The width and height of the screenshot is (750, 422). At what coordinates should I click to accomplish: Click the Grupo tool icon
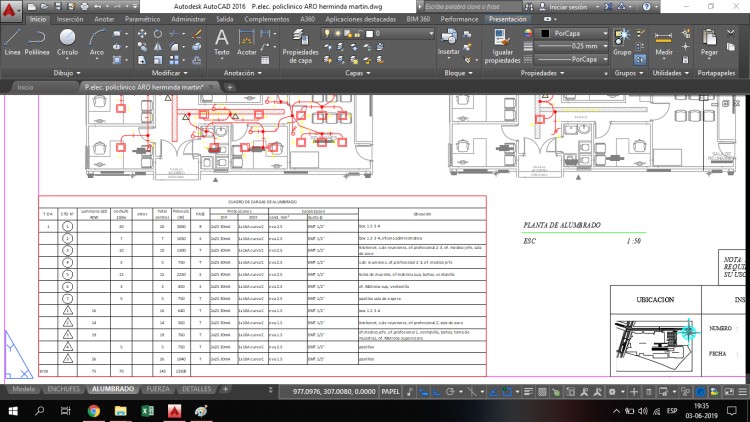coord(622,42)
